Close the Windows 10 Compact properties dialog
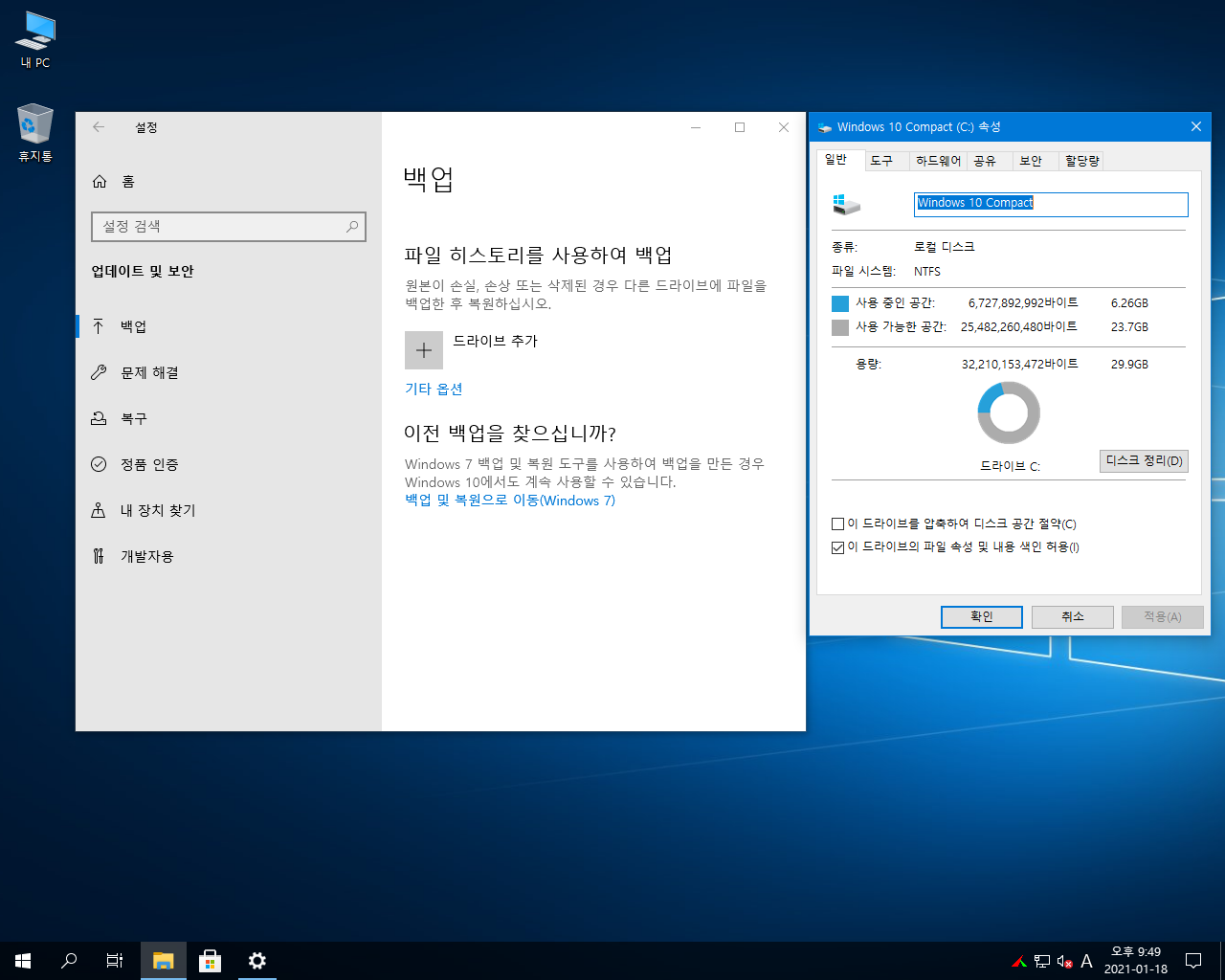Screen dimensions: 1225x980 pos(1195,126)
